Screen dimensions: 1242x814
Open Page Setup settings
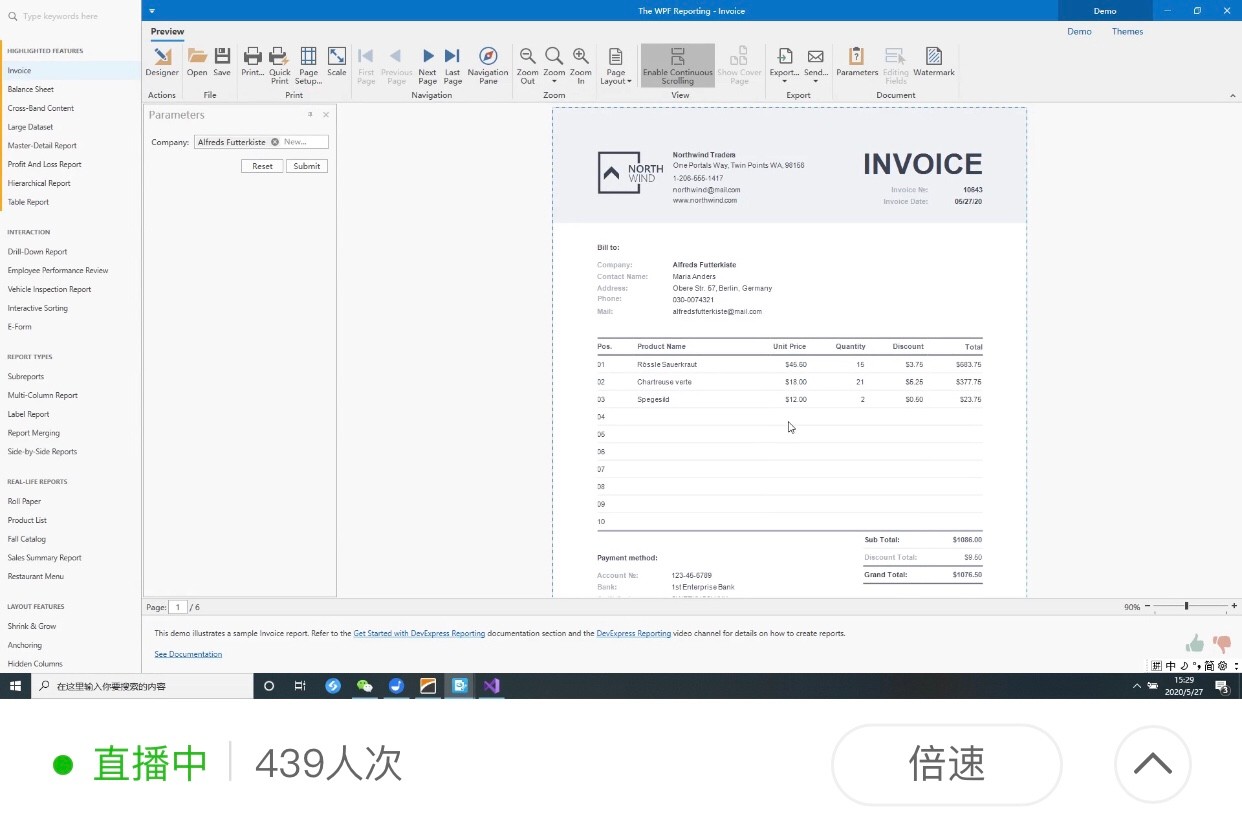309,66
